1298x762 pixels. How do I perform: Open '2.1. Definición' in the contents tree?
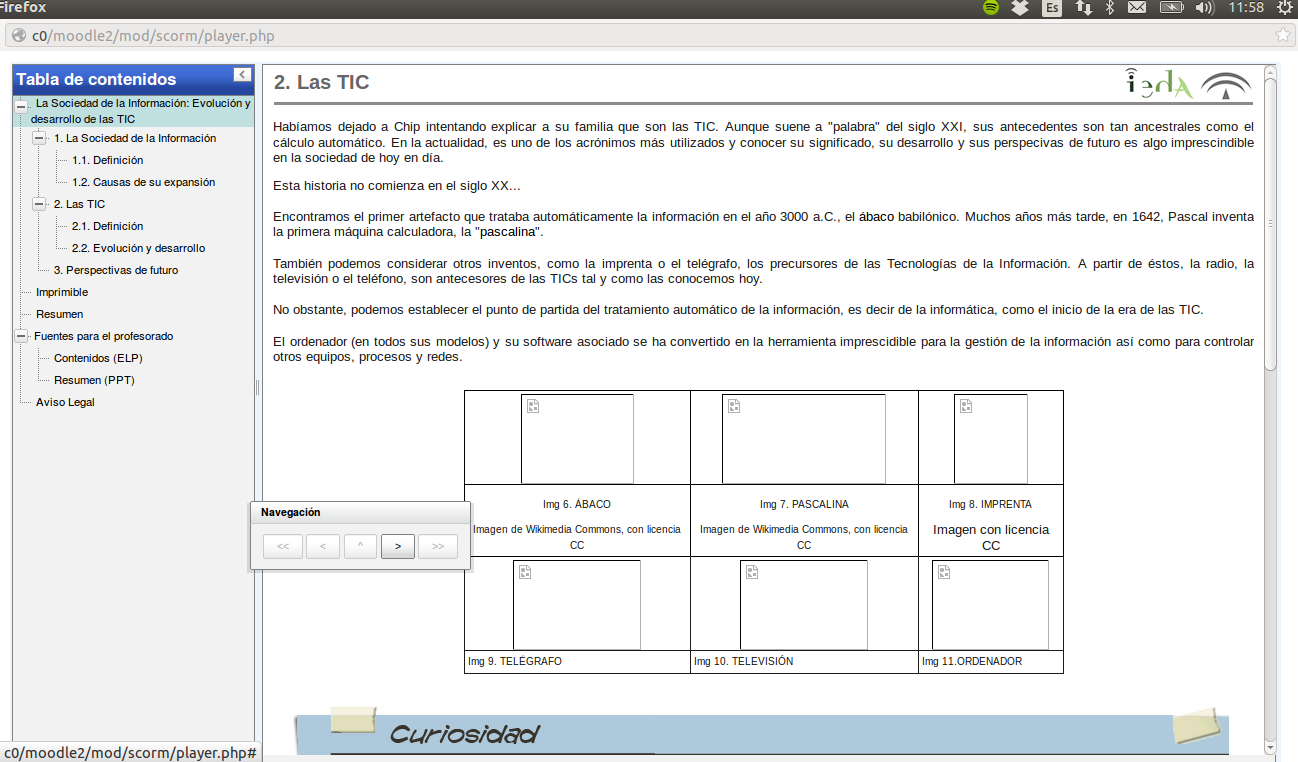coord(107,226)
